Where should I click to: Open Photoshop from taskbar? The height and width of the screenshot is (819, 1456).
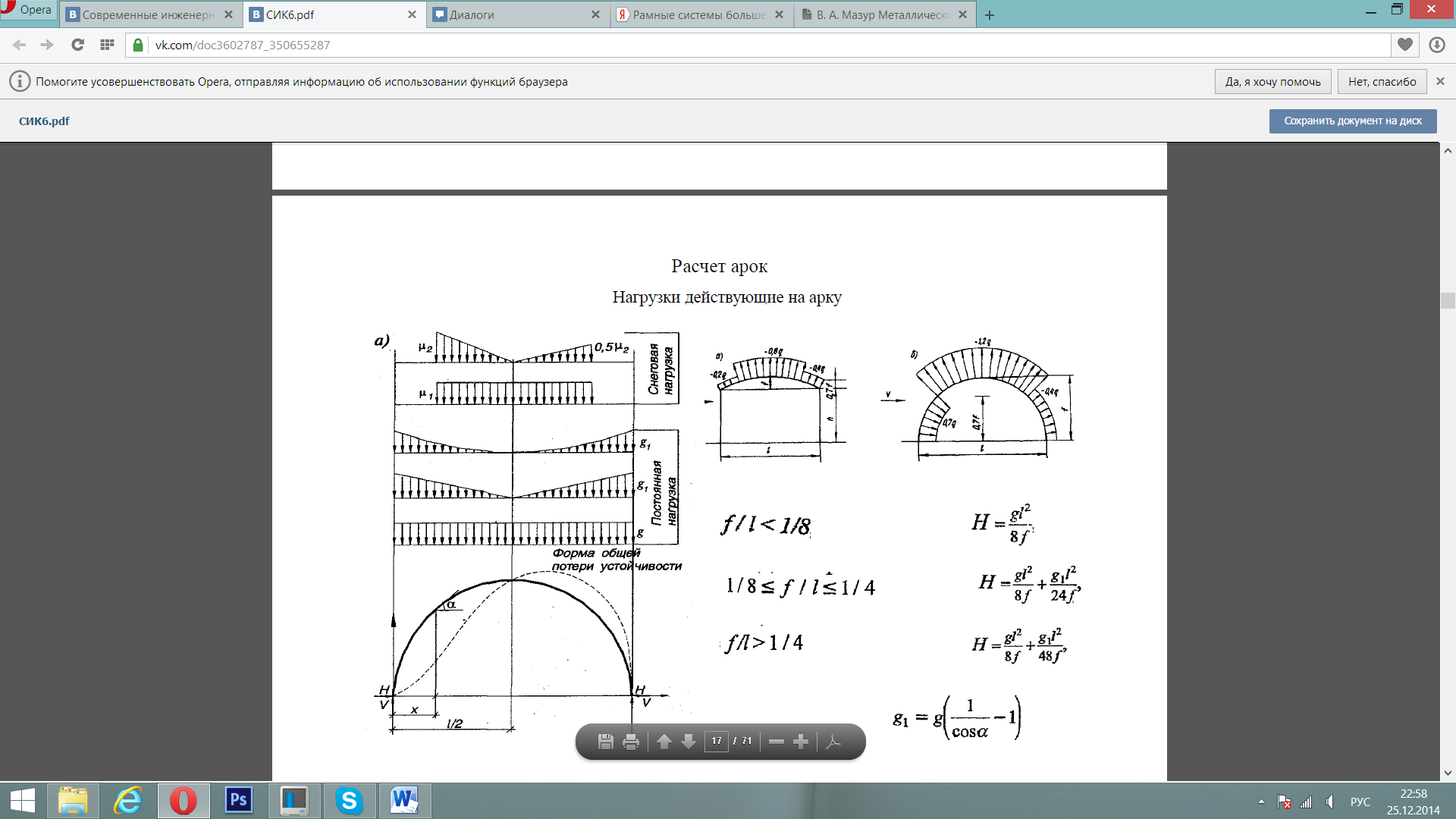pyautogui.click(x=238, y=801)
